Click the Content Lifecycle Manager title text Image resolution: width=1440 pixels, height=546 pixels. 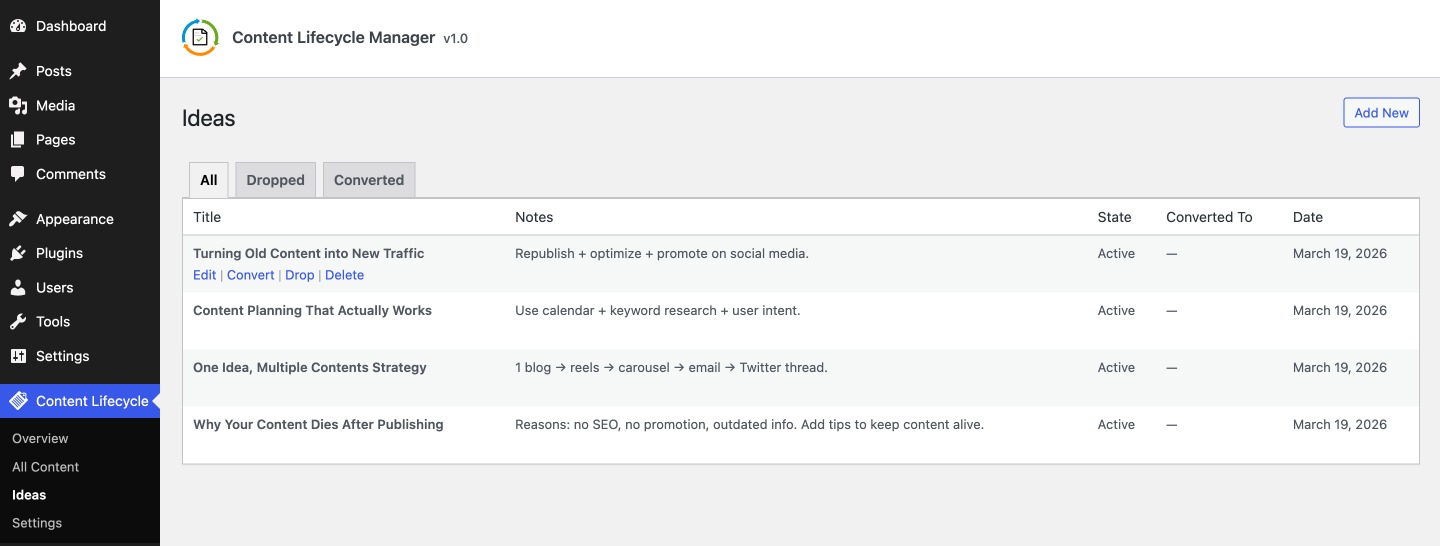333,38
